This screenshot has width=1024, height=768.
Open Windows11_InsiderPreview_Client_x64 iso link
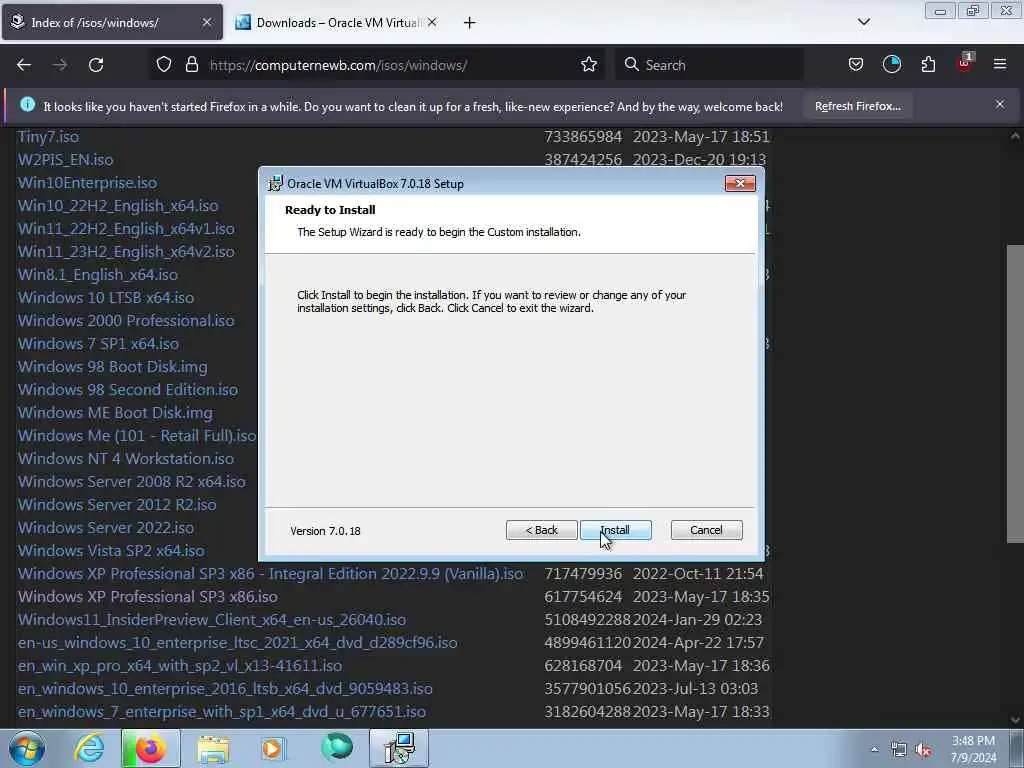point(212,620)
